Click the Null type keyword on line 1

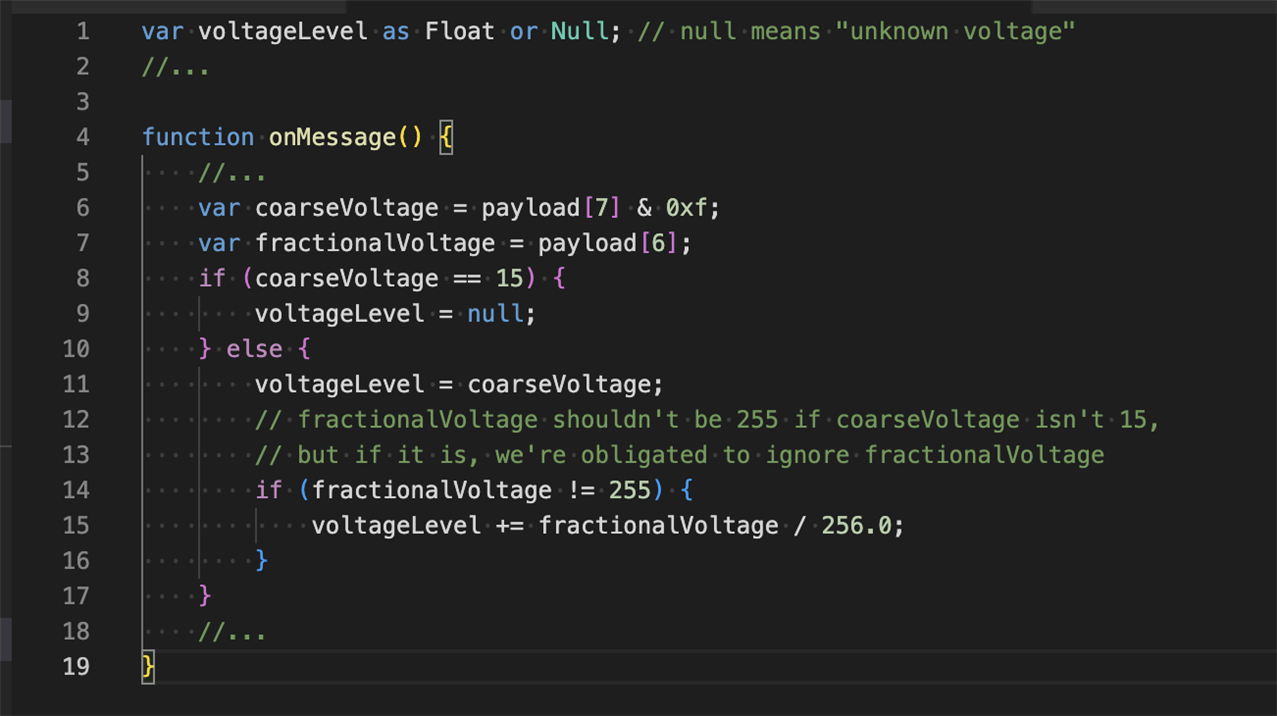579,31
